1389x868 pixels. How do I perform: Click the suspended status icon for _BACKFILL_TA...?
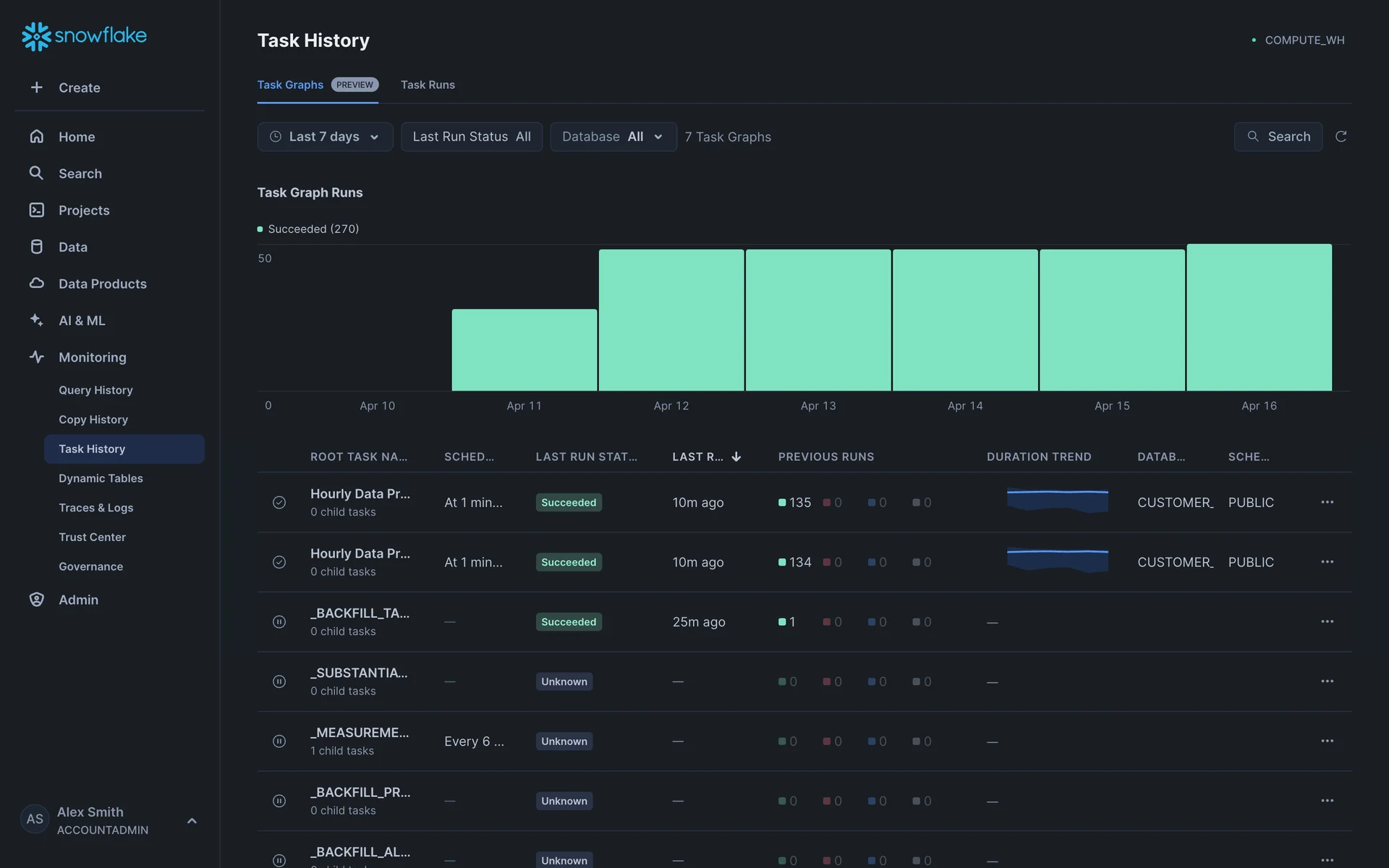point(279,622)
